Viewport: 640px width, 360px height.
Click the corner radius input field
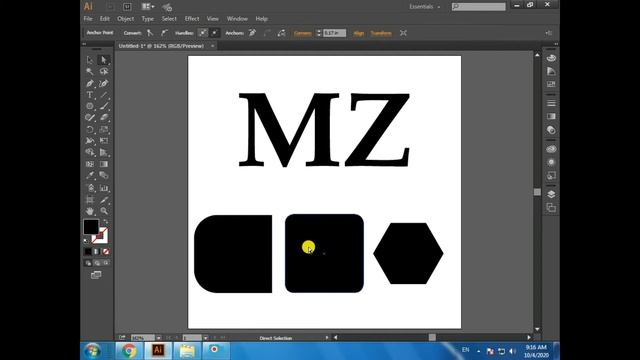point(335,33)
